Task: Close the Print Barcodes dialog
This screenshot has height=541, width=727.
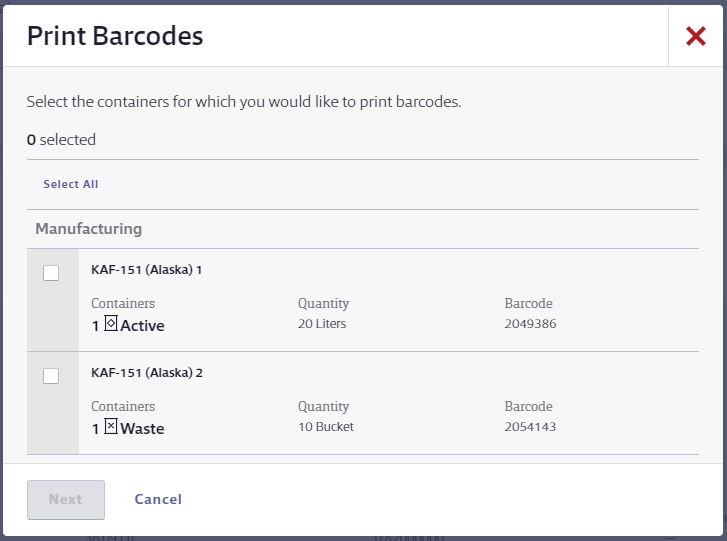Action: [x=695, y=36]
